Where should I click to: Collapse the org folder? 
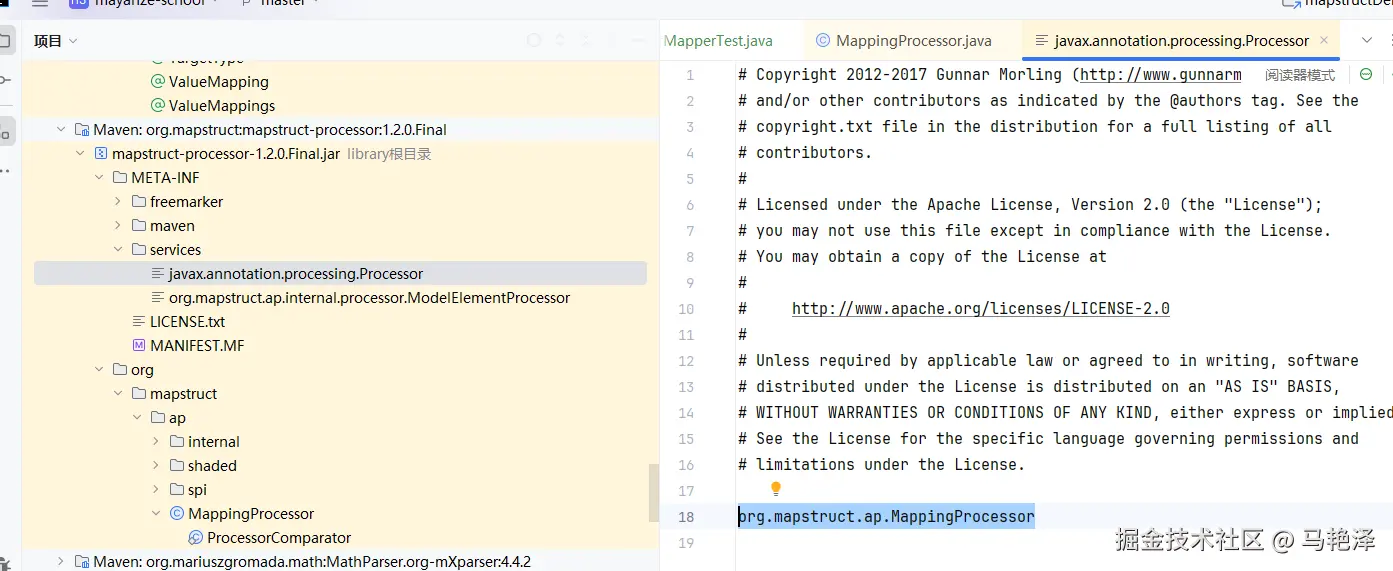click(99, 370)
